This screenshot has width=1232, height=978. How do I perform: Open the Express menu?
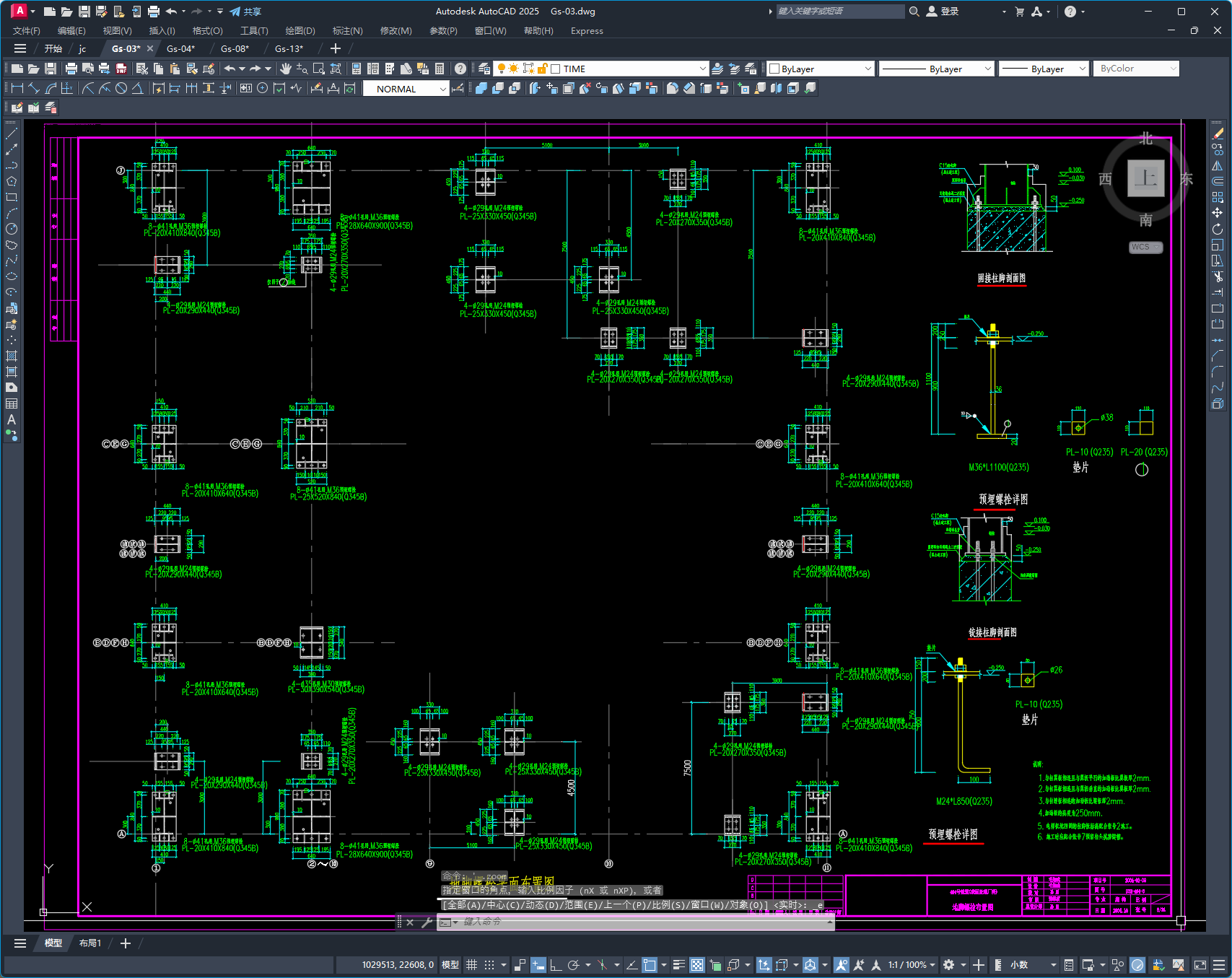tap(587, 31)
